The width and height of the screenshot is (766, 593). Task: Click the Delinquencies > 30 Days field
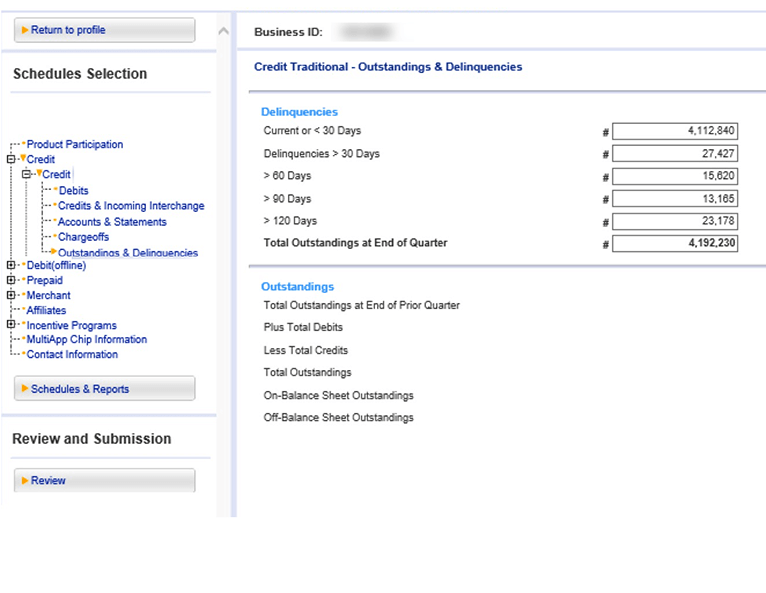tap(674, 154)
